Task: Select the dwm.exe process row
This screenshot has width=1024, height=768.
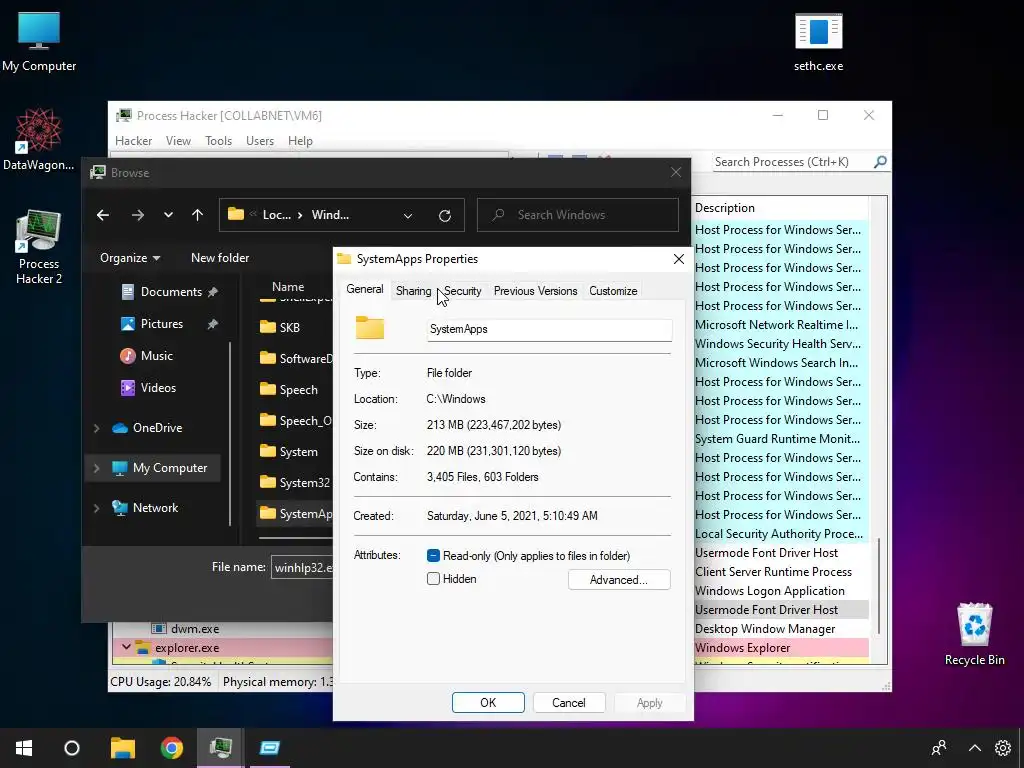Action: click(222, 629)
